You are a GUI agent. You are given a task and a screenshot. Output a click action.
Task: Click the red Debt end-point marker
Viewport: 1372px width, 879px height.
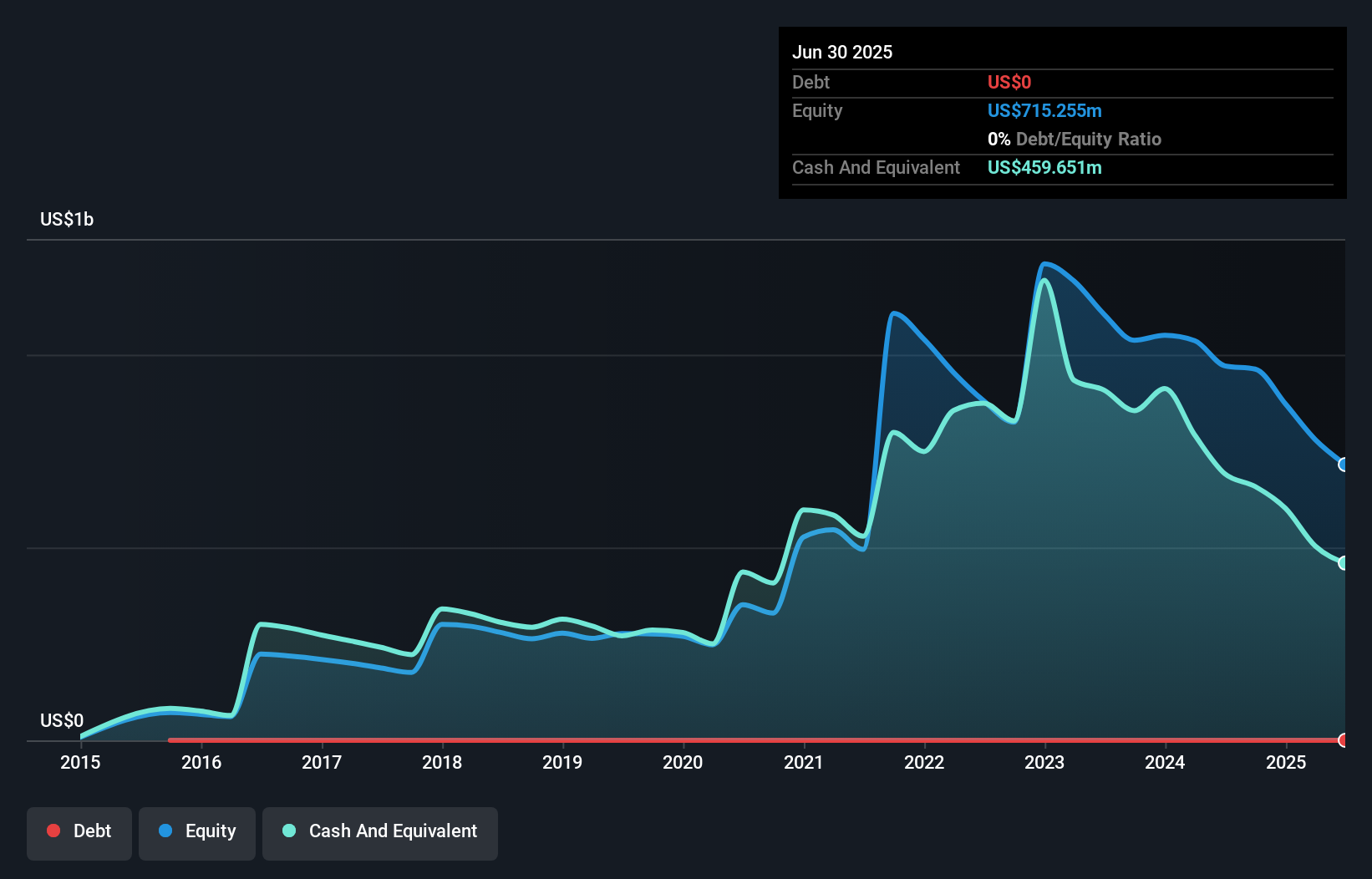(1343, 740)
